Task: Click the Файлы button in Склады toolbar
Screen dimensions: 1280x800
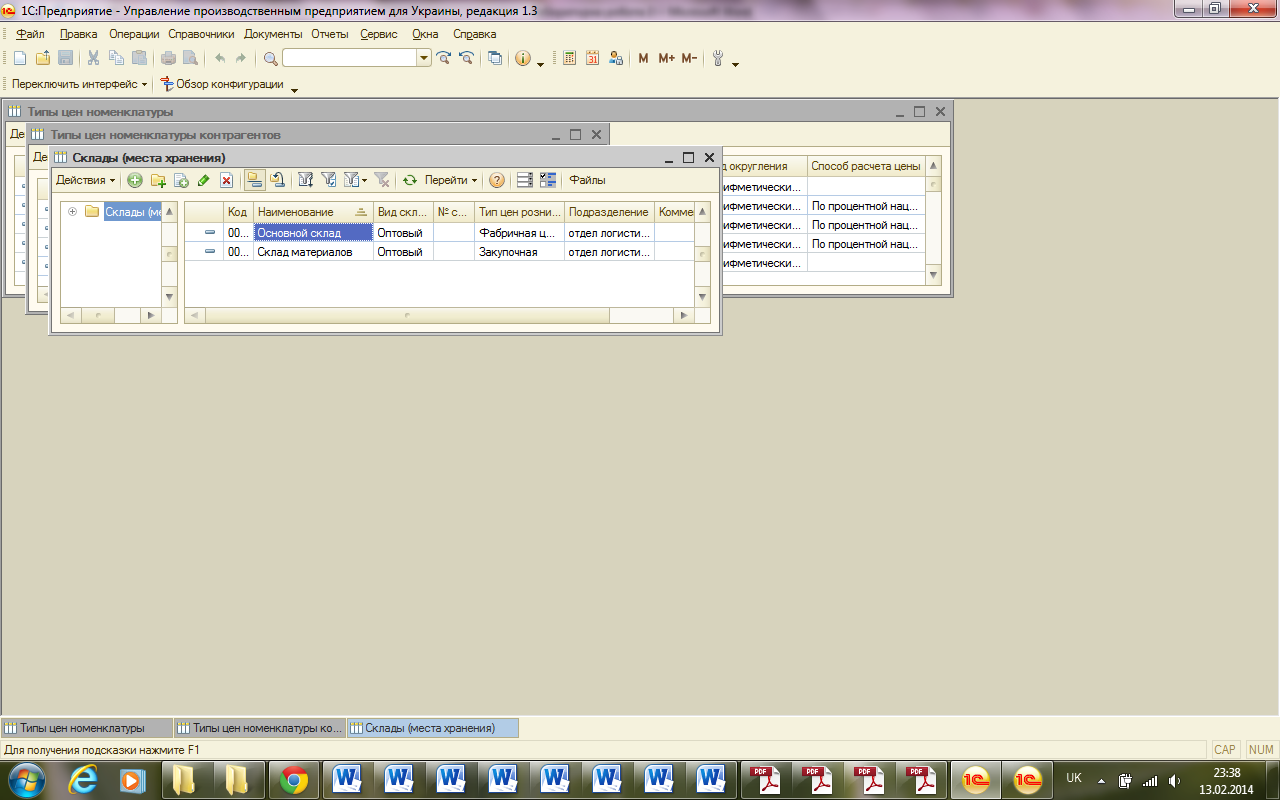Action: click(588, 180)
